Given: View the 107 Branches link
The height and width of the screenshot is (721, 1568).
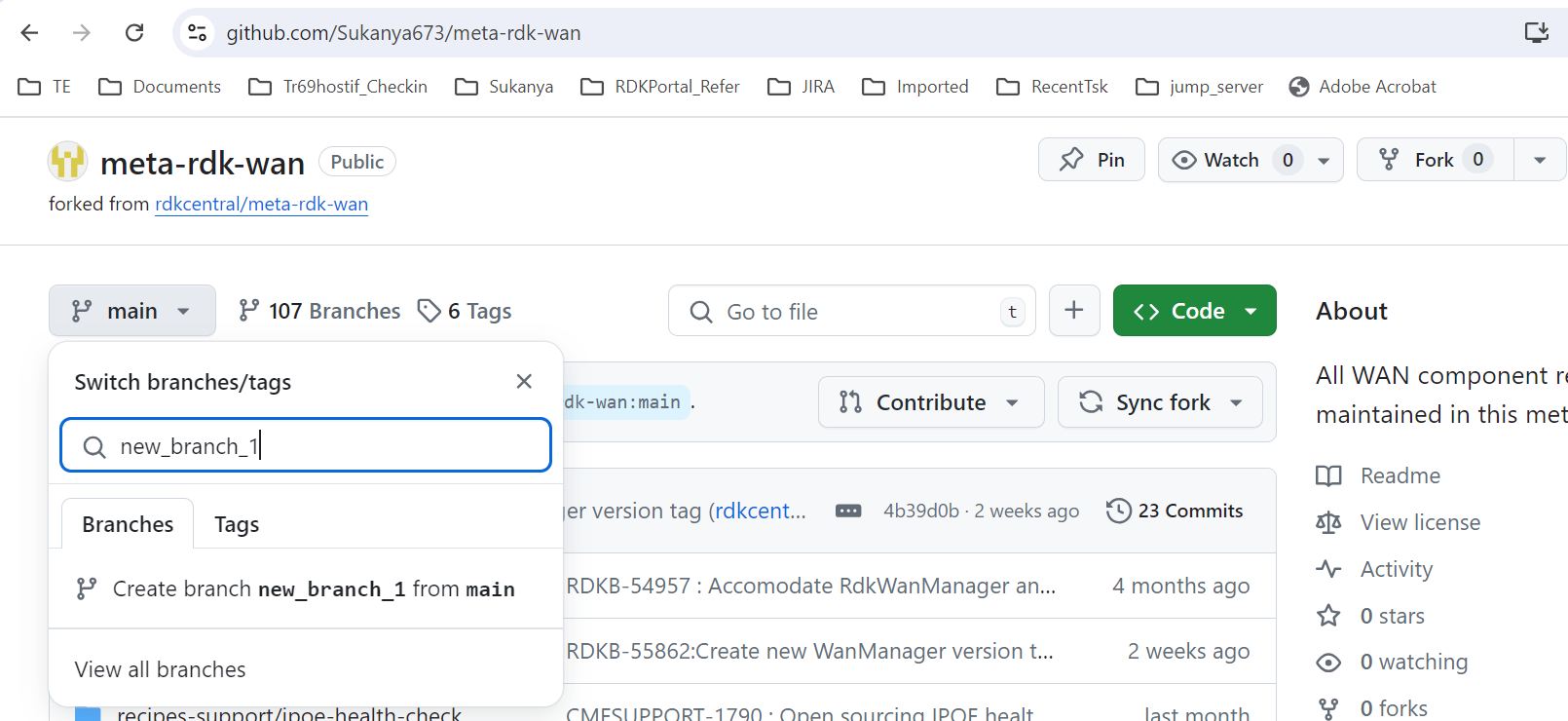Looking at the screenshot, I should click(x=319, y=311).
